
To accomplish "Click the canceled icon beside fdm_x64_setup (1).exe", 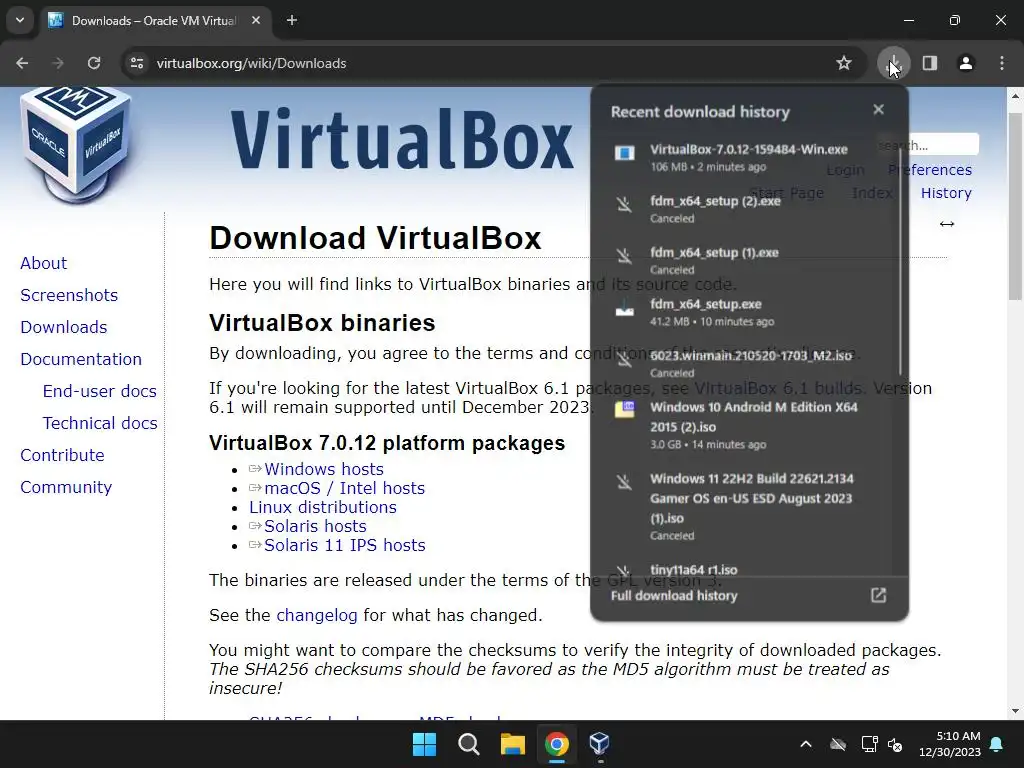I will click(624, 257).
